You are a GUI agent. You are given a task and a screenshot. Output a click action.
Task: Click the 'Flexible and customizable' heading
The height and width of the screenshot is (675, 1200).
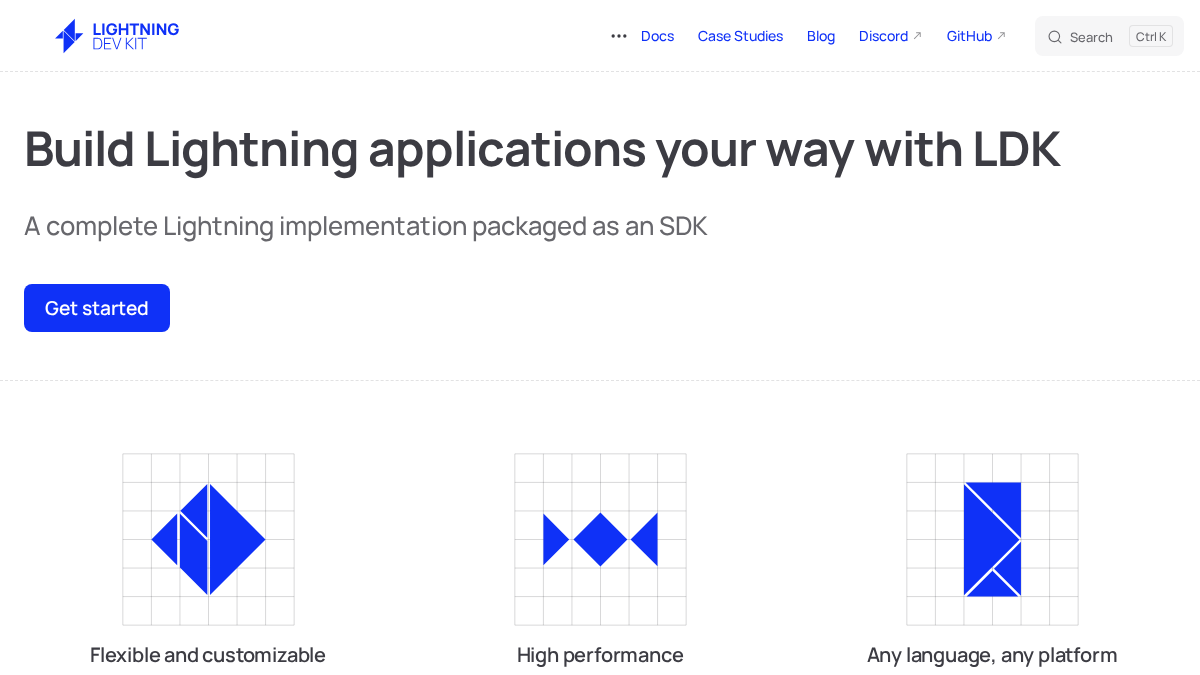(208, 655)
